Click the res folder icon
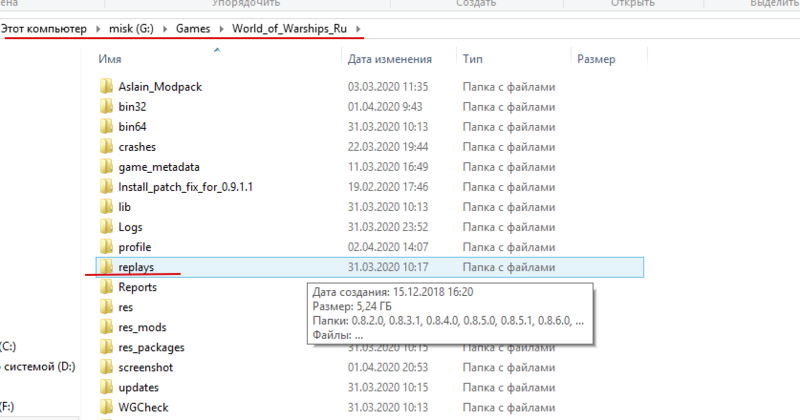Viewport: 800px width, 420px height. tap(106, 307)
